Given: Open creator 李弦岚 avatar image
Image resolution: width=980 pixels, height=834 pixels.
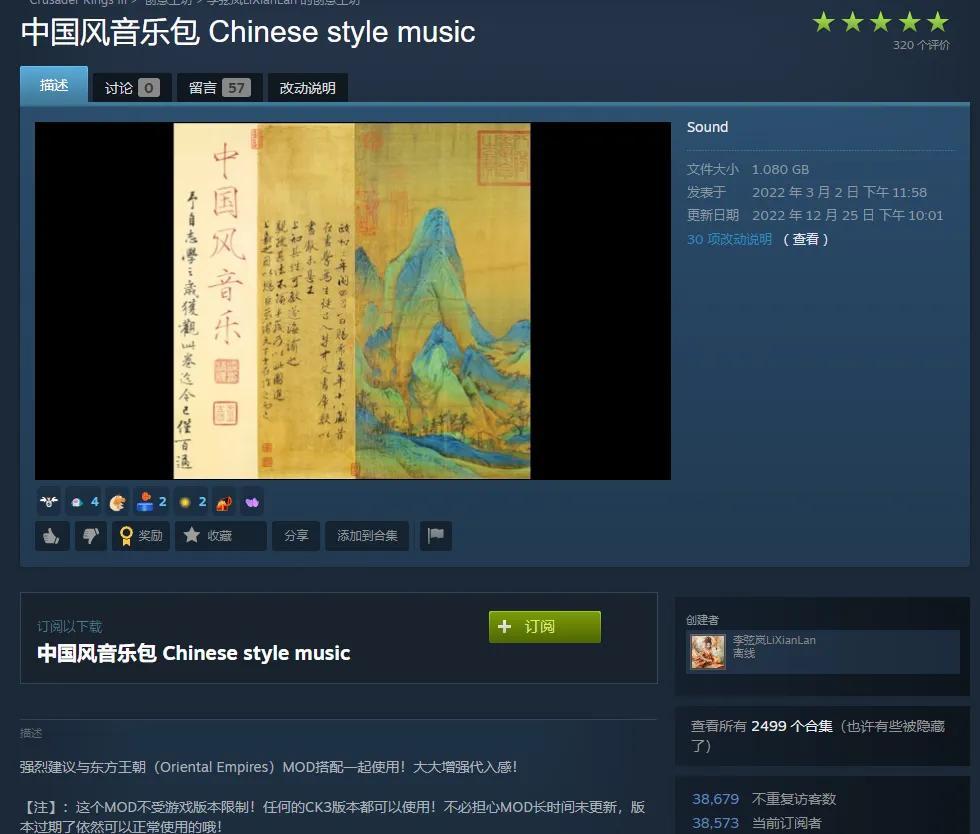Looking at the screenshot, I should [708, 651].
